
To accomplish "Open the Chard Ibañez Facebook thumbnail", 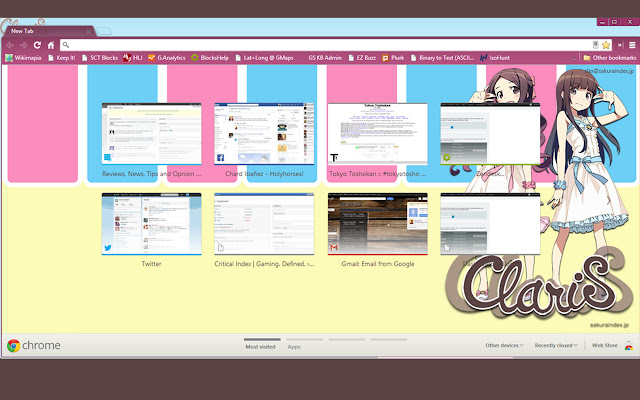I will (x=264, y=134).
